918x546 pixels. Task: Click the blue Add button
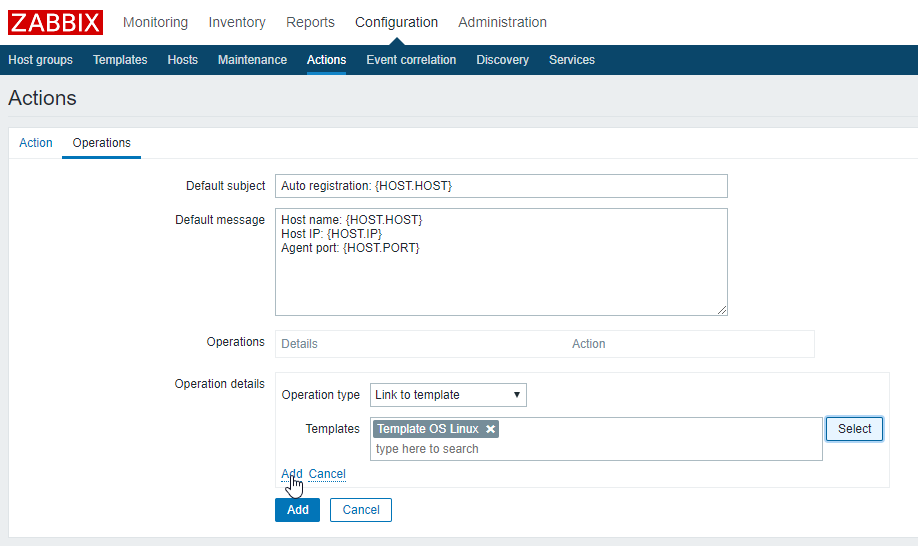[x=297, y=510]
